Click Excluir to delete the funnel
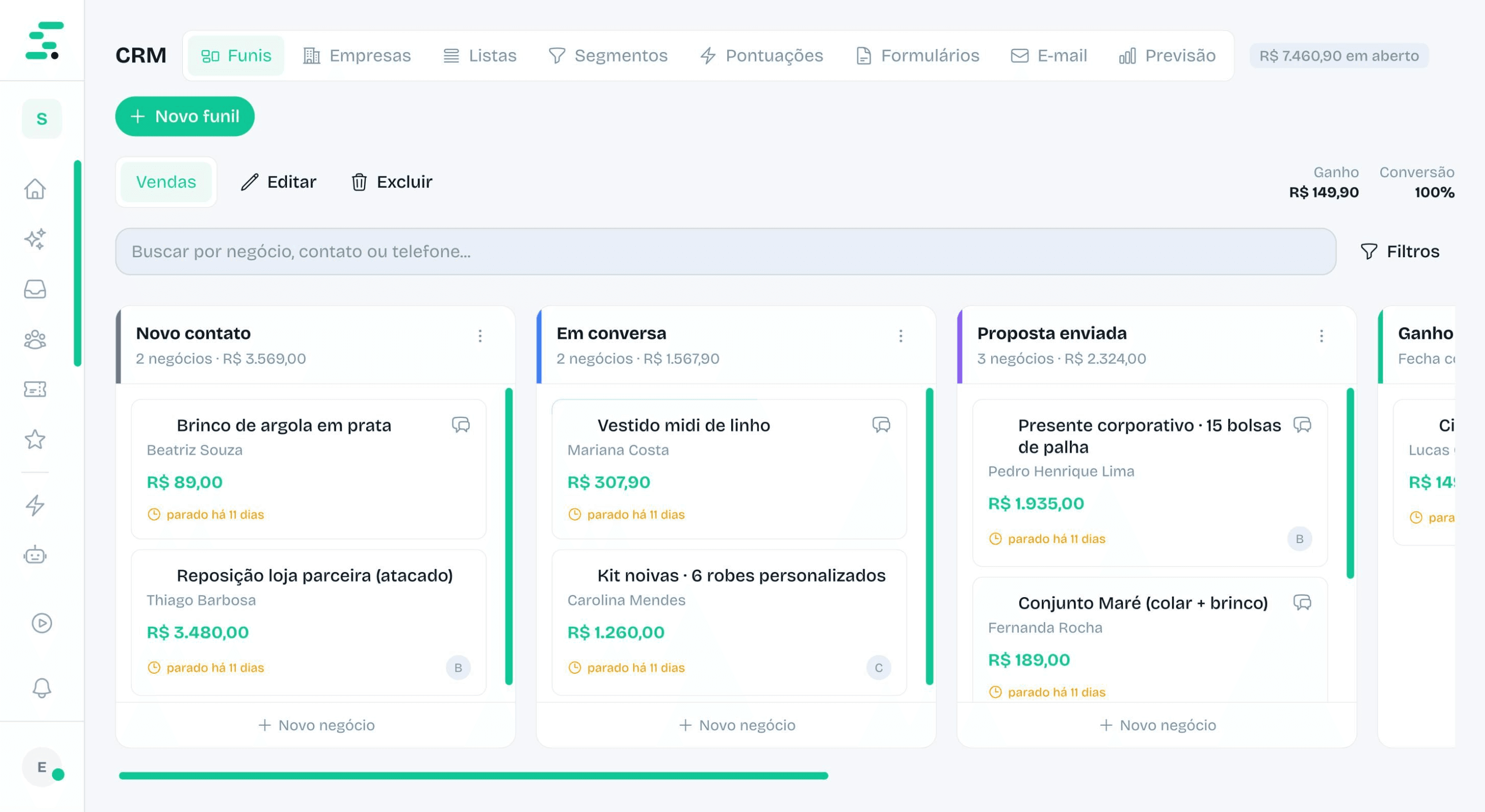Screen dimensions: 1485x812 tap(392, 182)
